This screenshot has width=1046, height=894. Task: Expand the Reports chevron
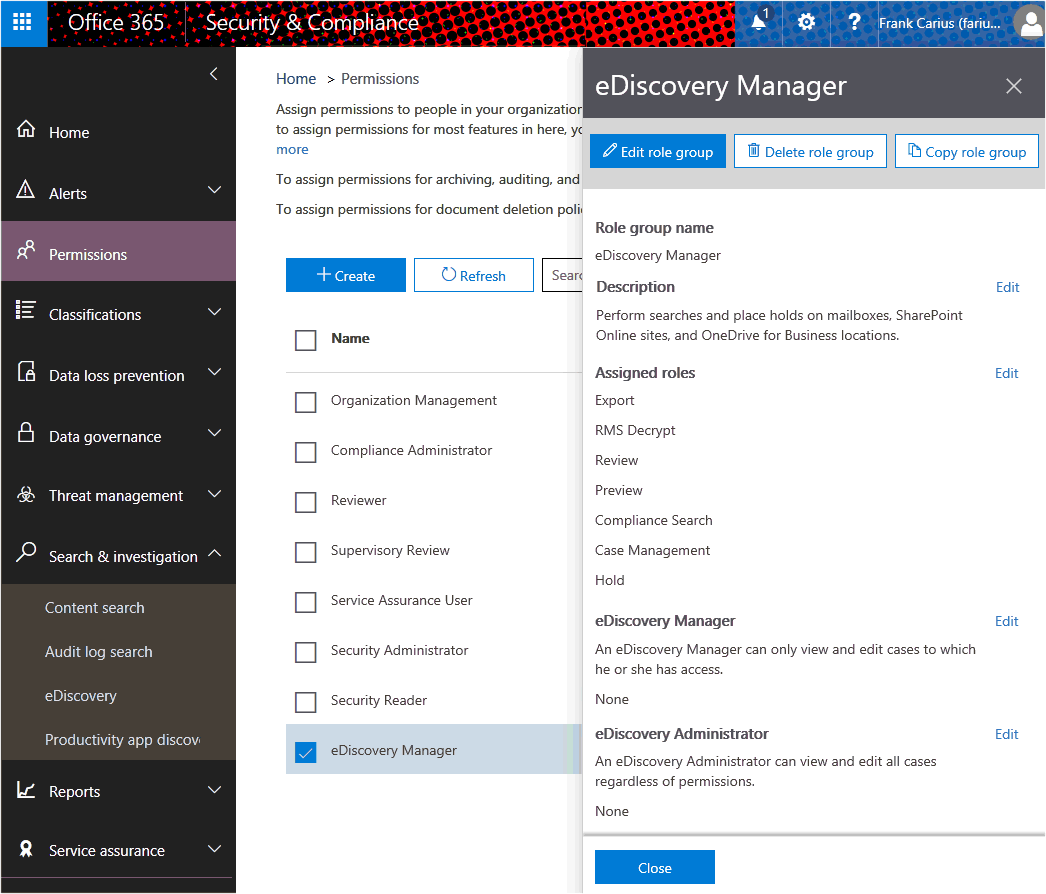(214, 790)
